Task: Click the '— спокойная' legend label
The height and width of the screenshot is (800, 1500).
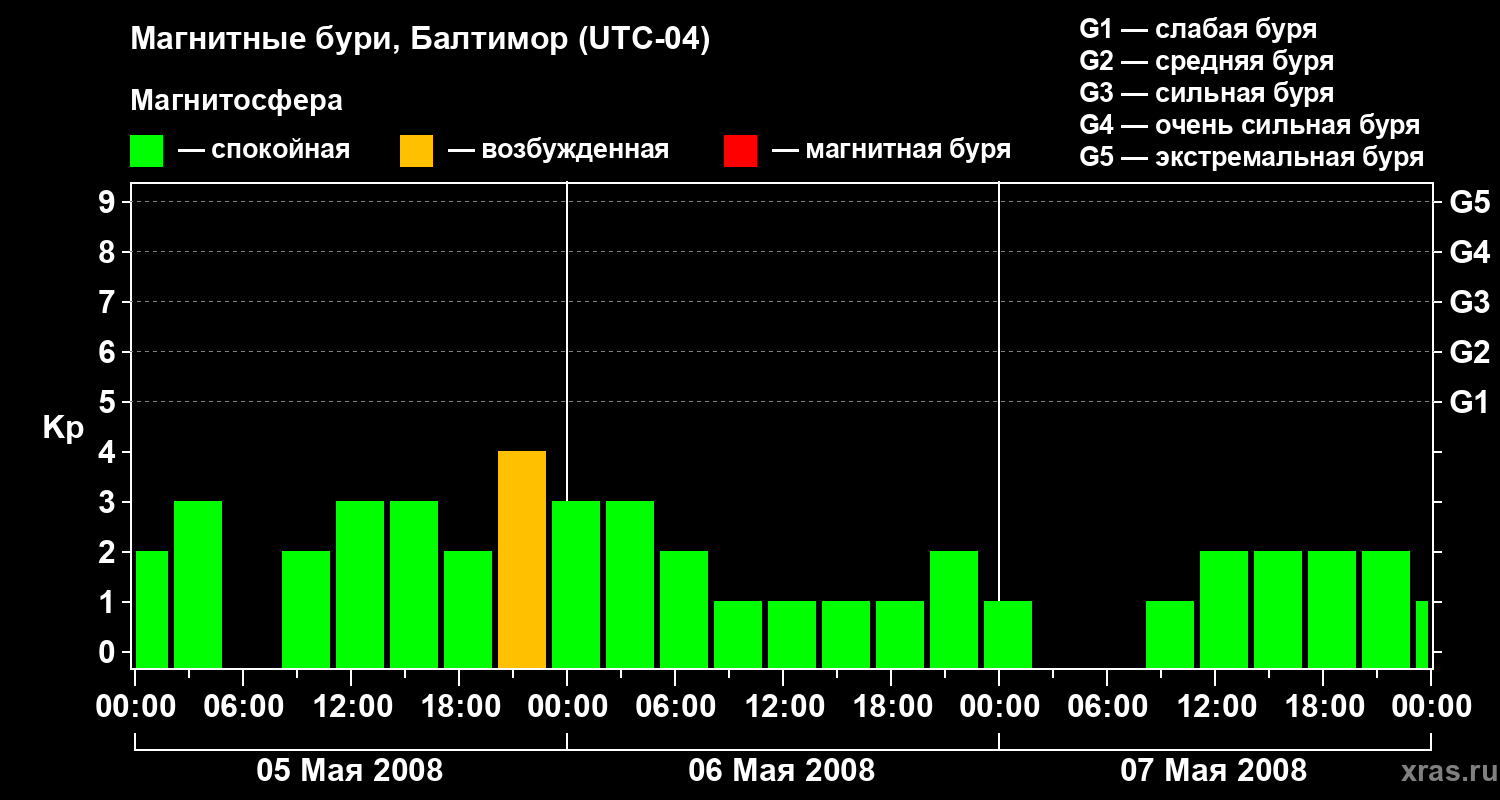Action: pyautogui.click(x=264, y=151)
